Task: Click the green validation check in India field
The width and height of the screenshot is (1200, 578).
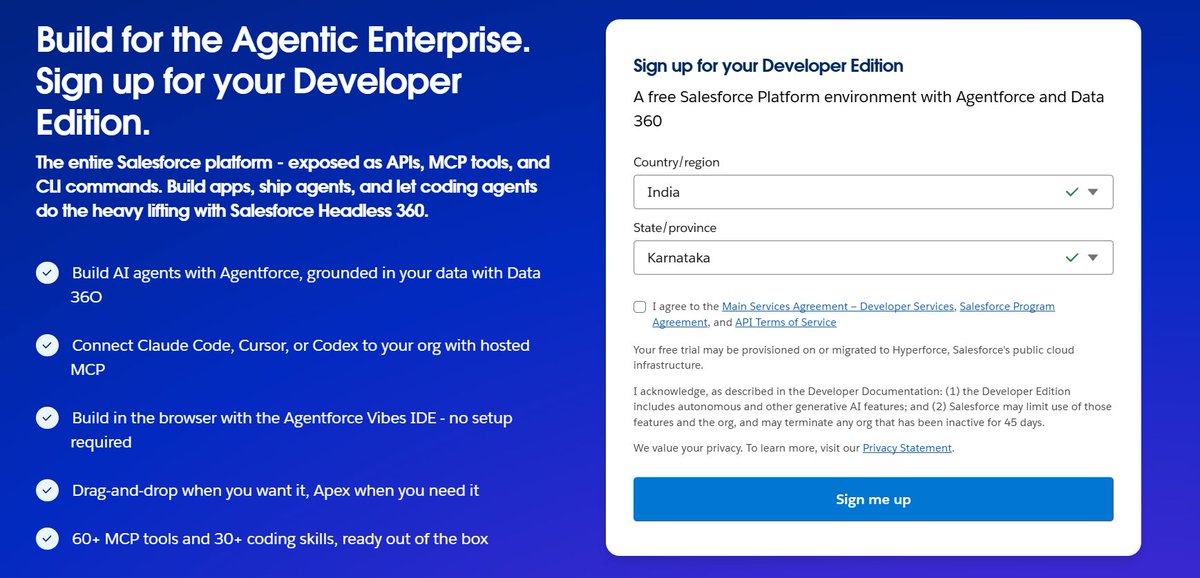Action: coord(1072,192)
